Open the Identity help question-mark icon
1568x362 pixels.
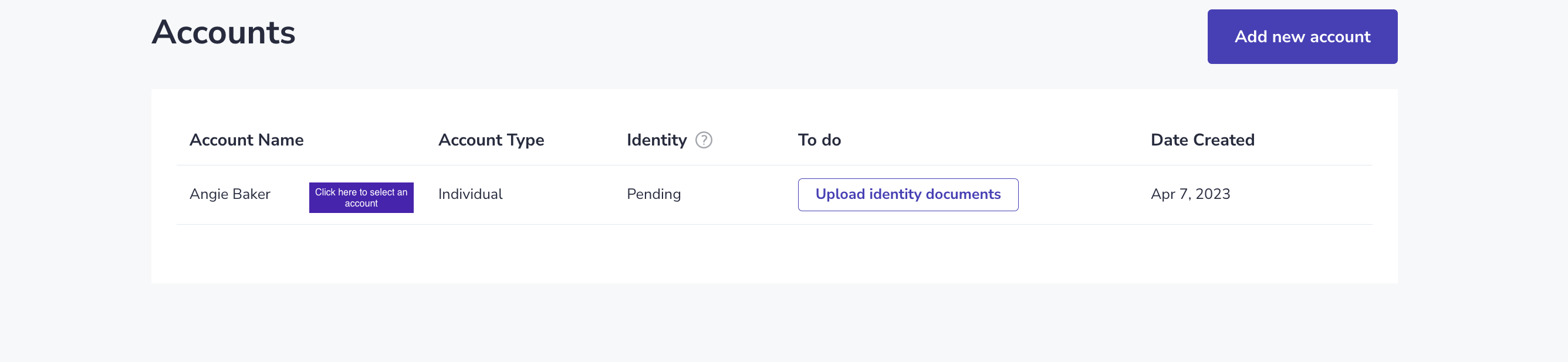click(704, 140)
